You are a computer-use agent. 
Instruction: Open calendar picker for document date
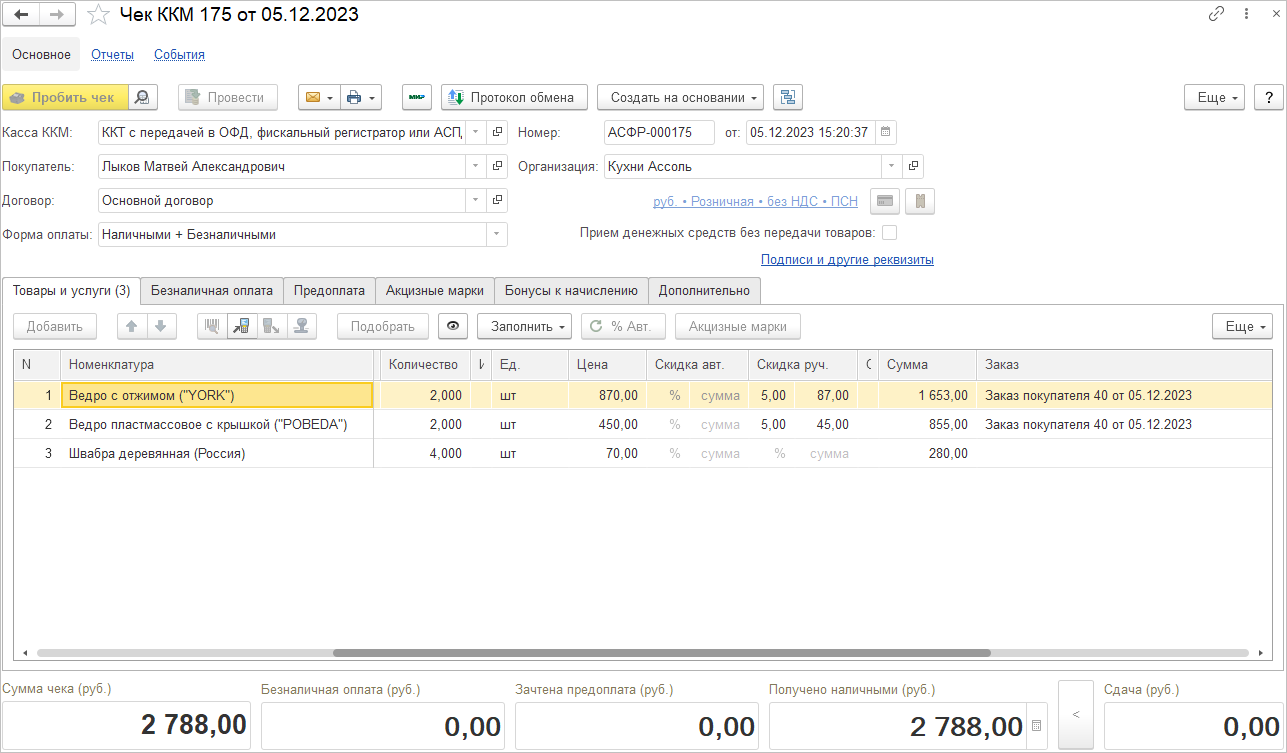click(886, 132)
